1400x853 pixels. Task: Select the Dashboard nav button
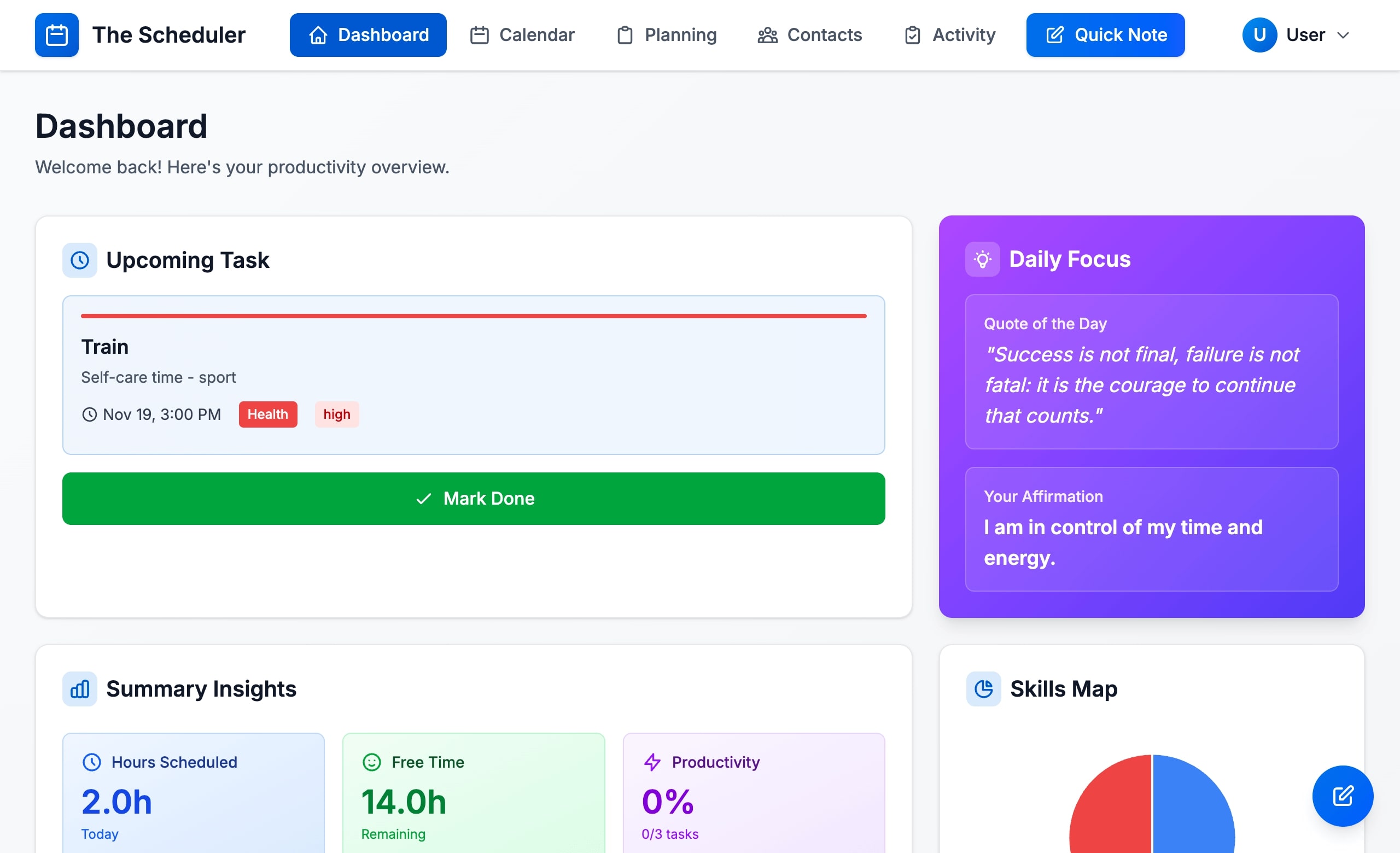(x=368, y=35)
